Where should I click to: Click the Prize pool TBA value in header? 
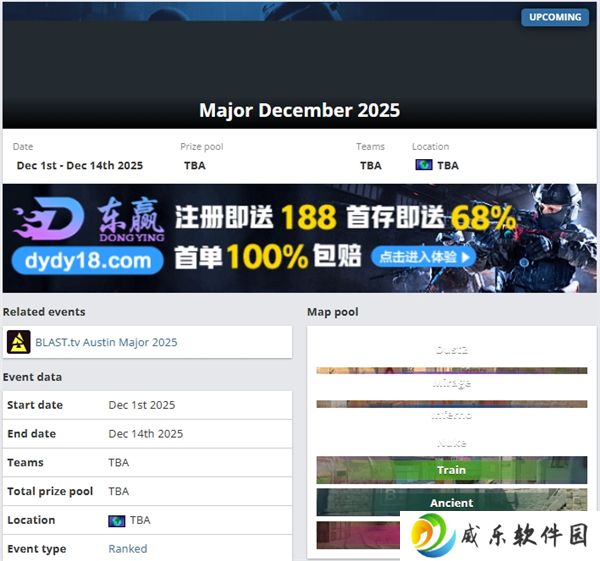click(195, 165)
